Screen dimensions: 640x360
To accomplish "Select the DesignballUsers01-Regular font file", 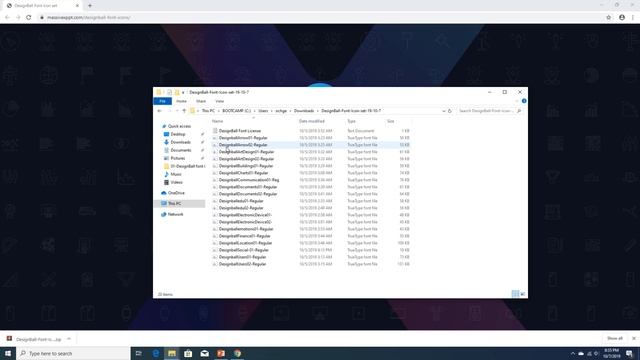I will coord(242,257).
